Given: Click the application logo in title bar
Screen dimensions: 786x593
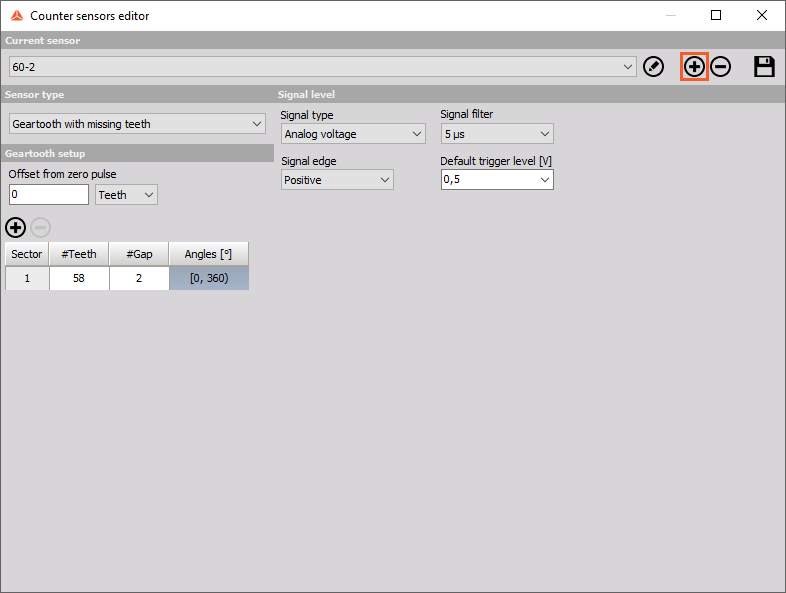Looking at the screenshot, I should [x=17, y=16].
